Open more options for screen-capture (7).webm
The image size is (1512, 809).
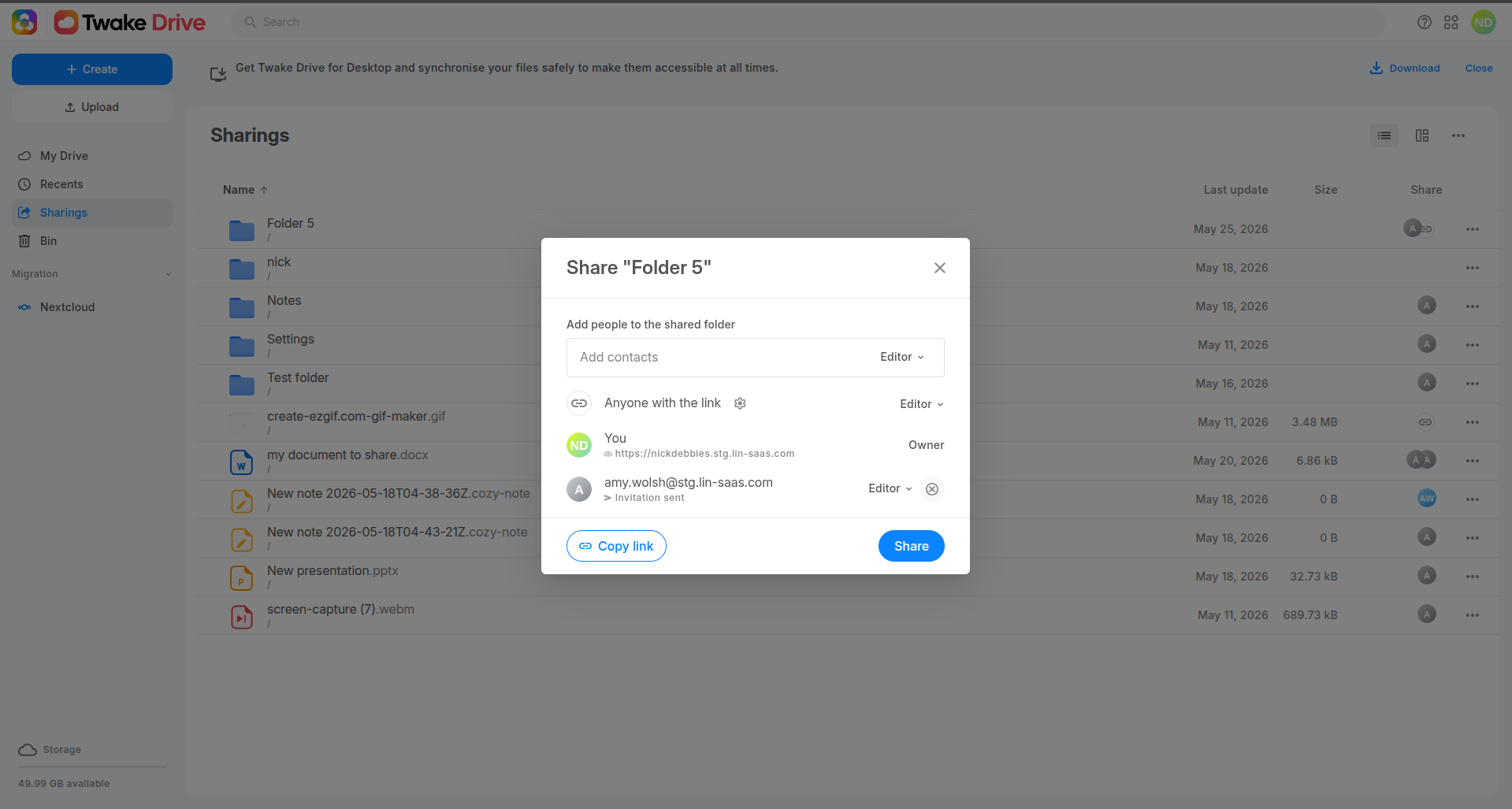coord(1473,615)
